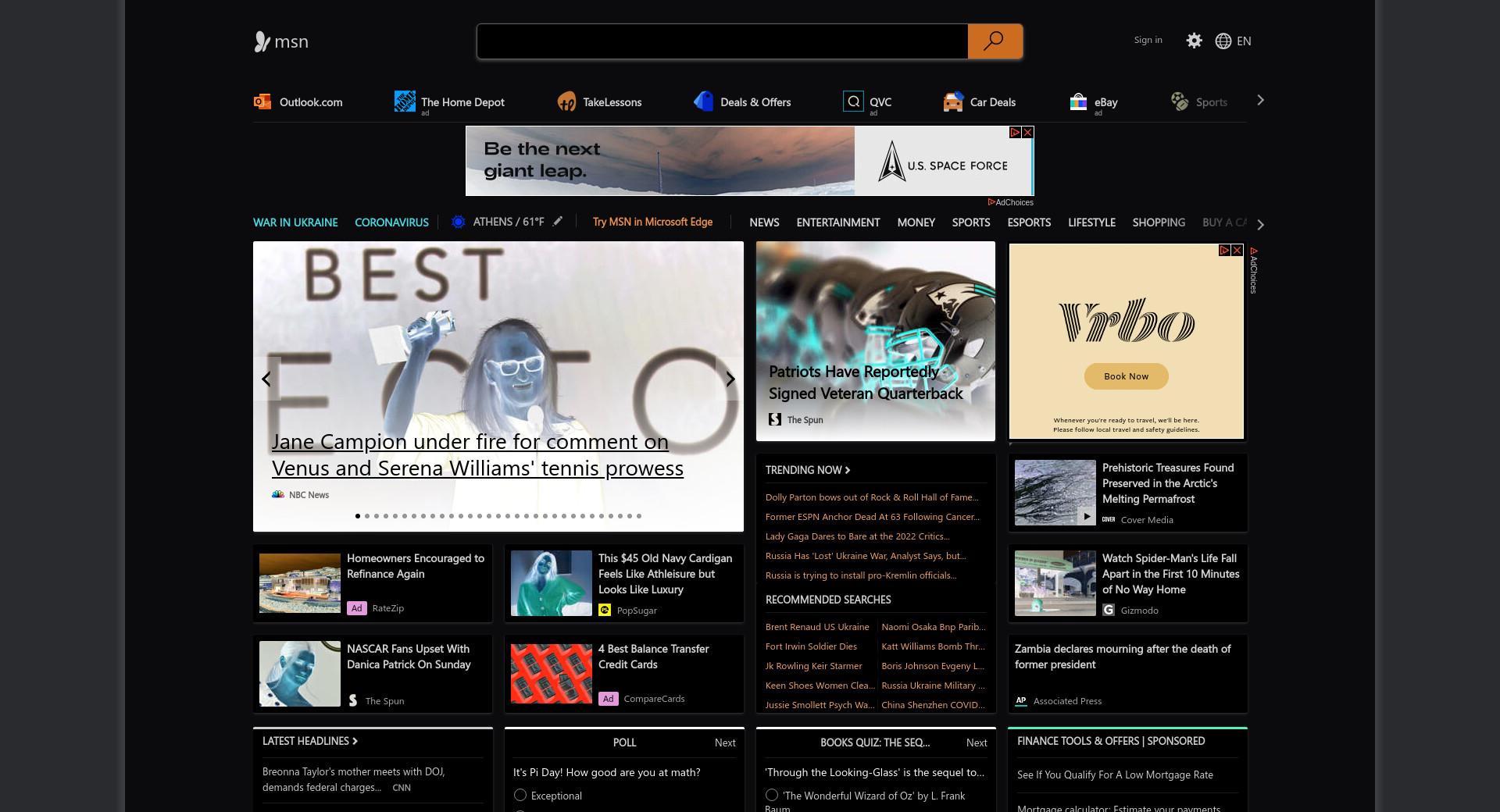This screenshot has width=1500, height=812.
Task: Advance to the Next books quiz question
Action: click(x=977, y=743)
